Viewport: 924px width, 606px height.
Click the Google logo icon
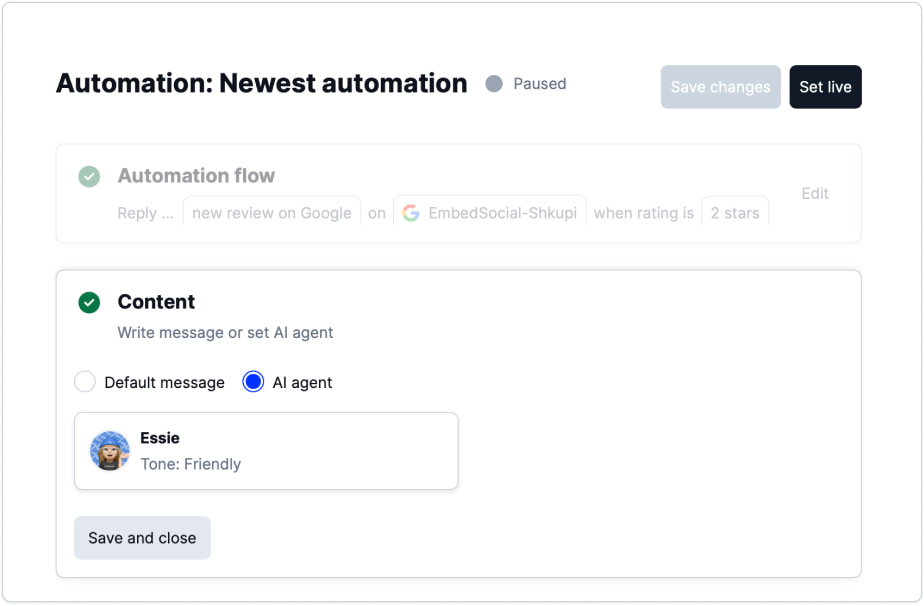(x=410, y=213)
